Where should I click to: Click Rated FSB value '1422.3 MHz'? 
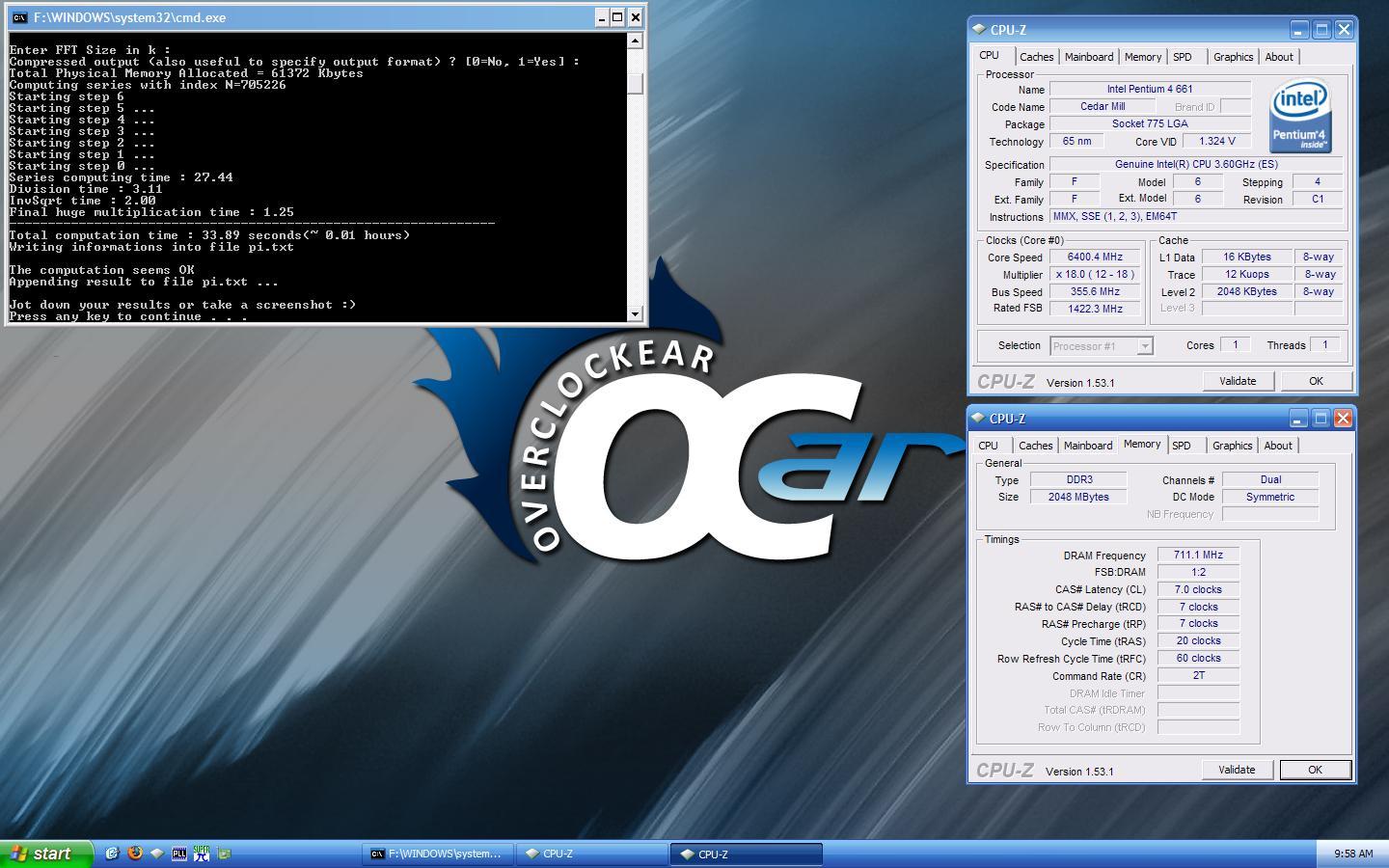[1095, 309]
